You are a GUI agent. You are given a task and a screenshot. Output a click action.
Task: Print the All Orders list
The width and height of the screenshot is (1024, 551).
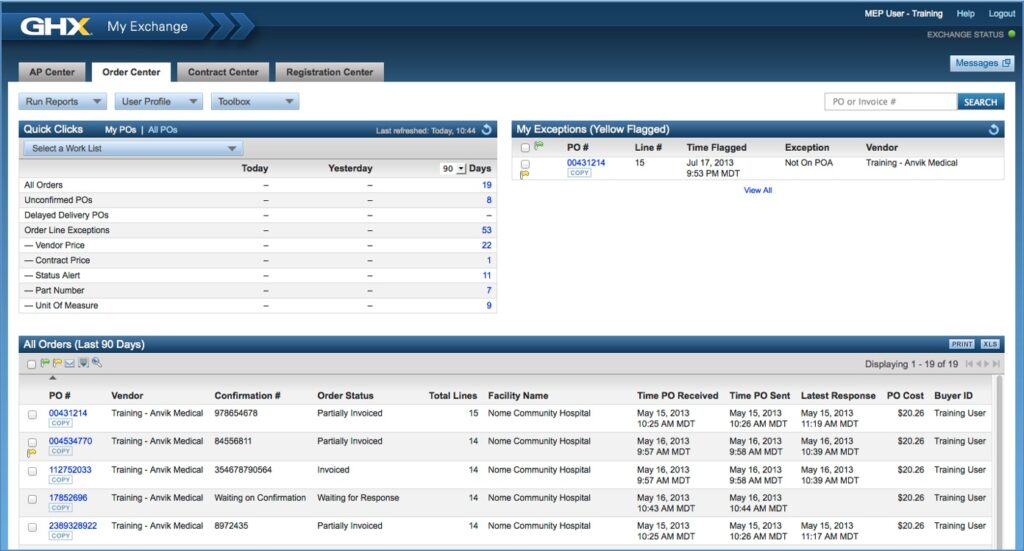click(x=961, y=344)
